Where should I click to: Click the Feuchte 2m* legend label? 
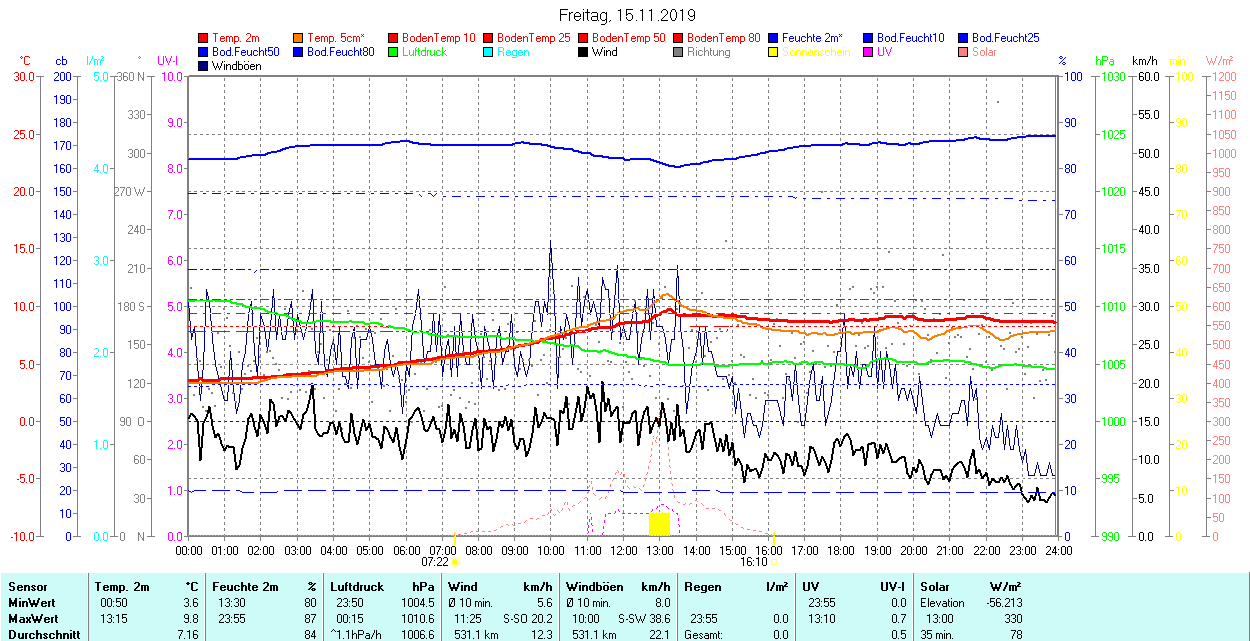[812, 38]
